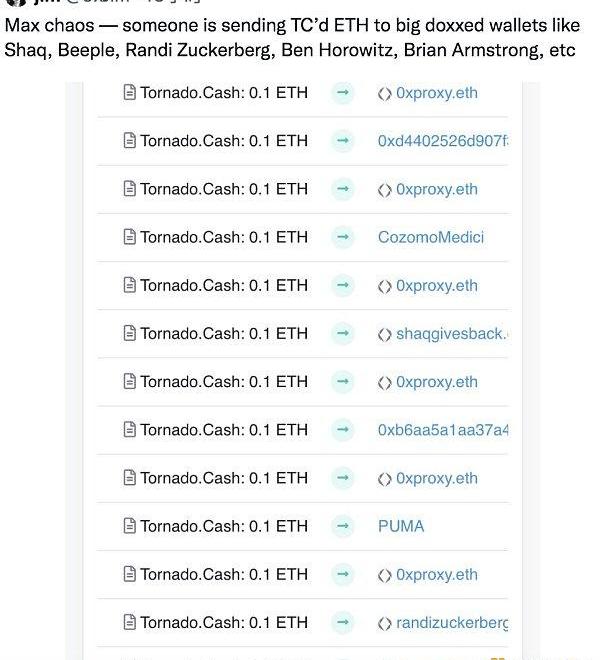Open the shaqgivesback address link
Screen dimensions: 600x660
(451, 334)
